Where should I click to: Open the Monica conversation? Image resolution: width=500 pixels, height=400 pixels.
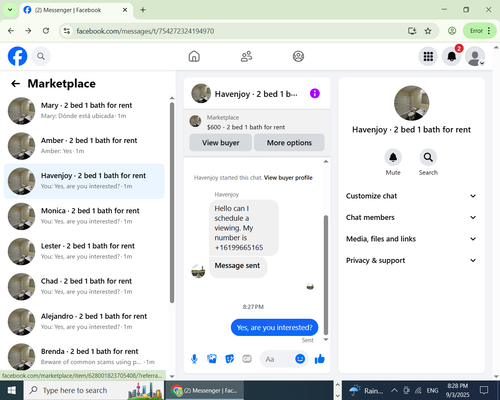[84, 216]
